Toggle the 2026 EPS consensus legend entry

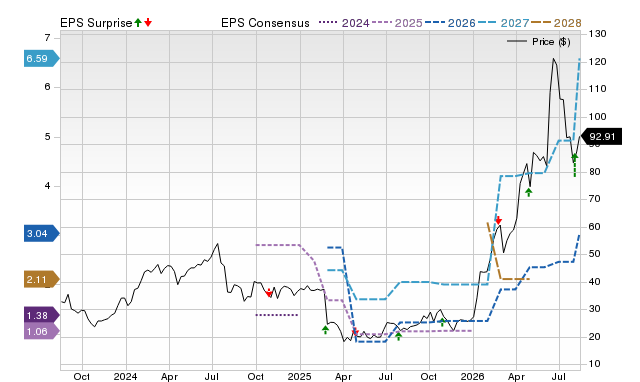(x=450, y=23)
